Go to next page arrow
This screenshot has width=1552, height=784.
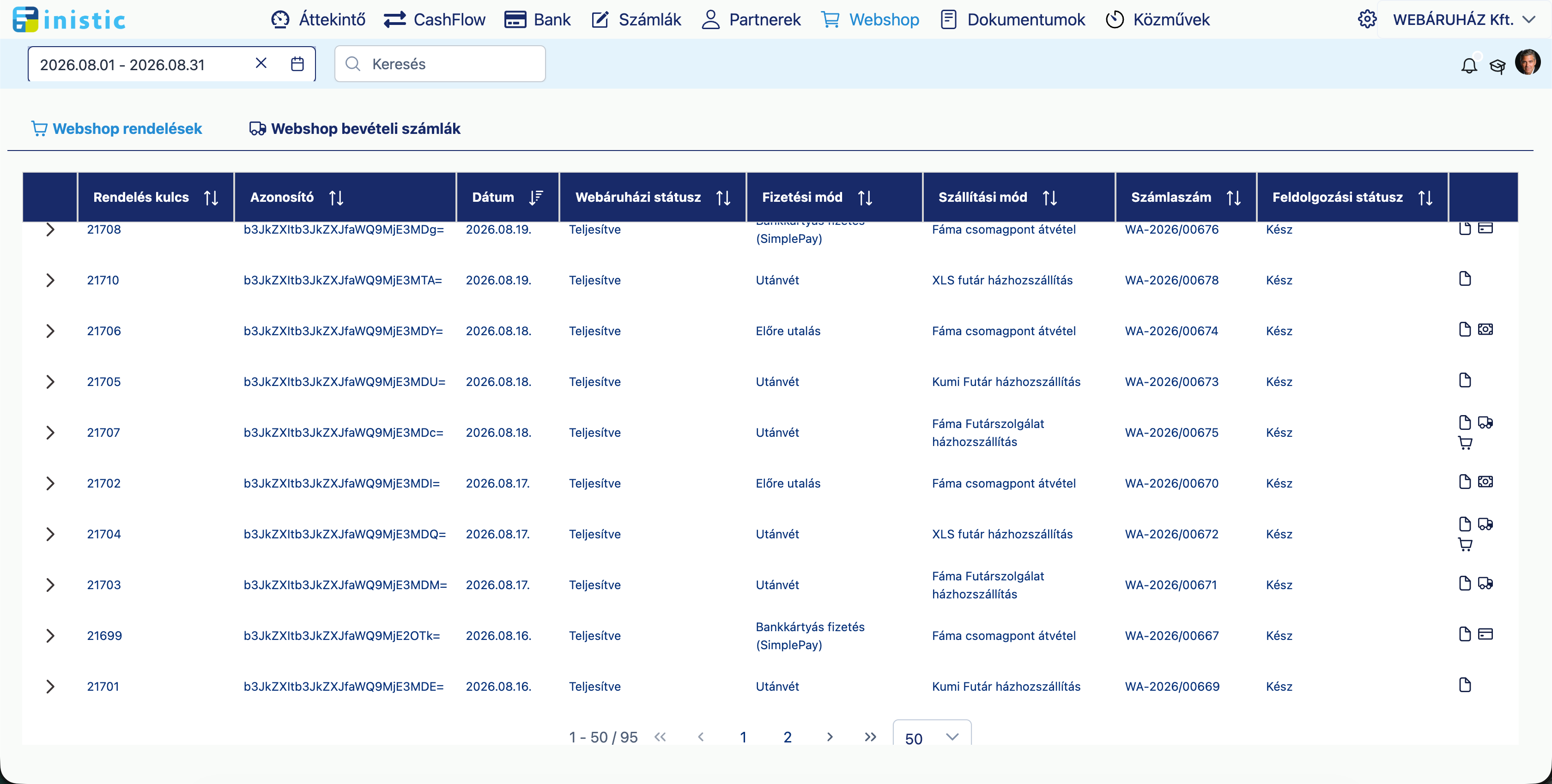click(x=830, y=736)
